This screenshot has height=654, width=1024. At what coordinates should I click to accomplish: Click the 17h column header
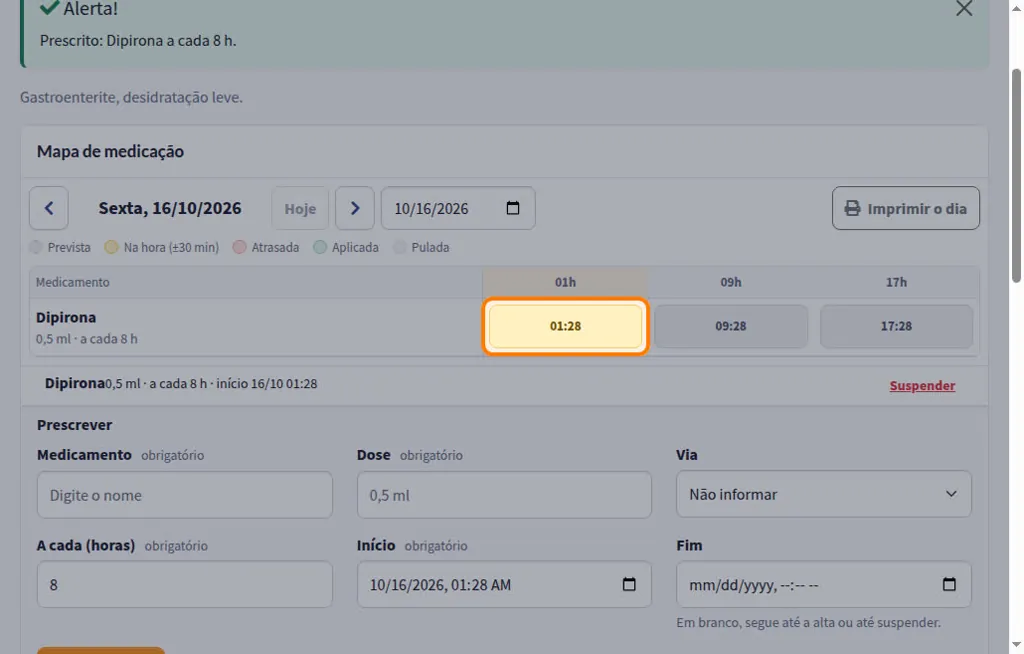[896, 282]
